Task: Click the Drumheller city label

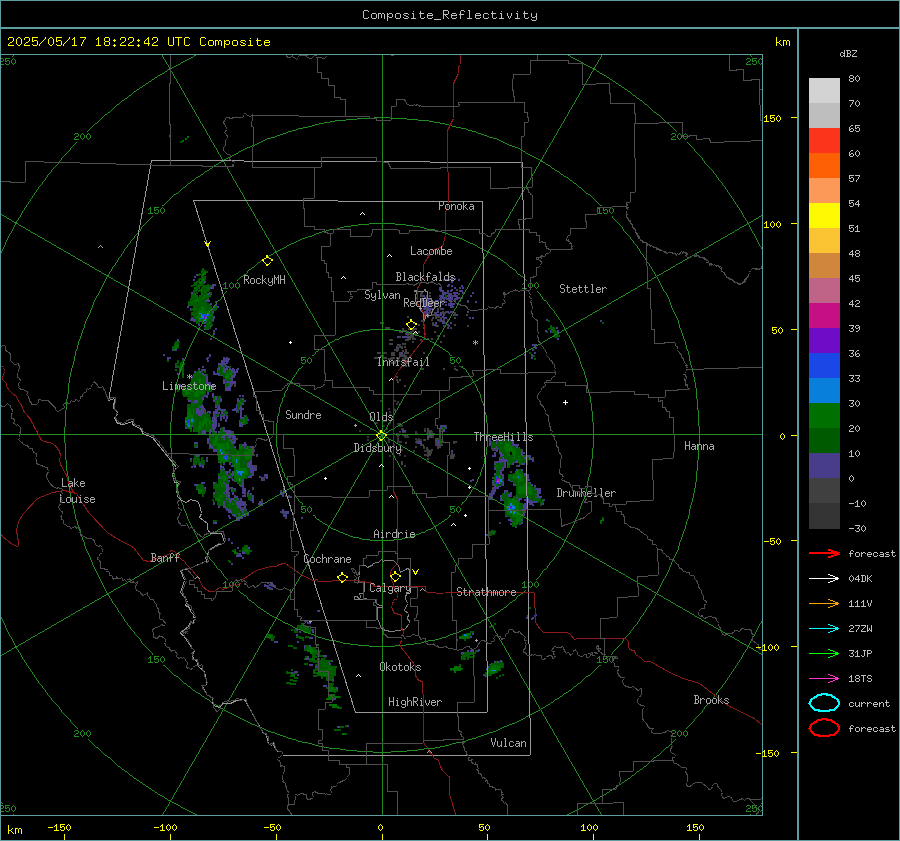Action: [586, 493]
